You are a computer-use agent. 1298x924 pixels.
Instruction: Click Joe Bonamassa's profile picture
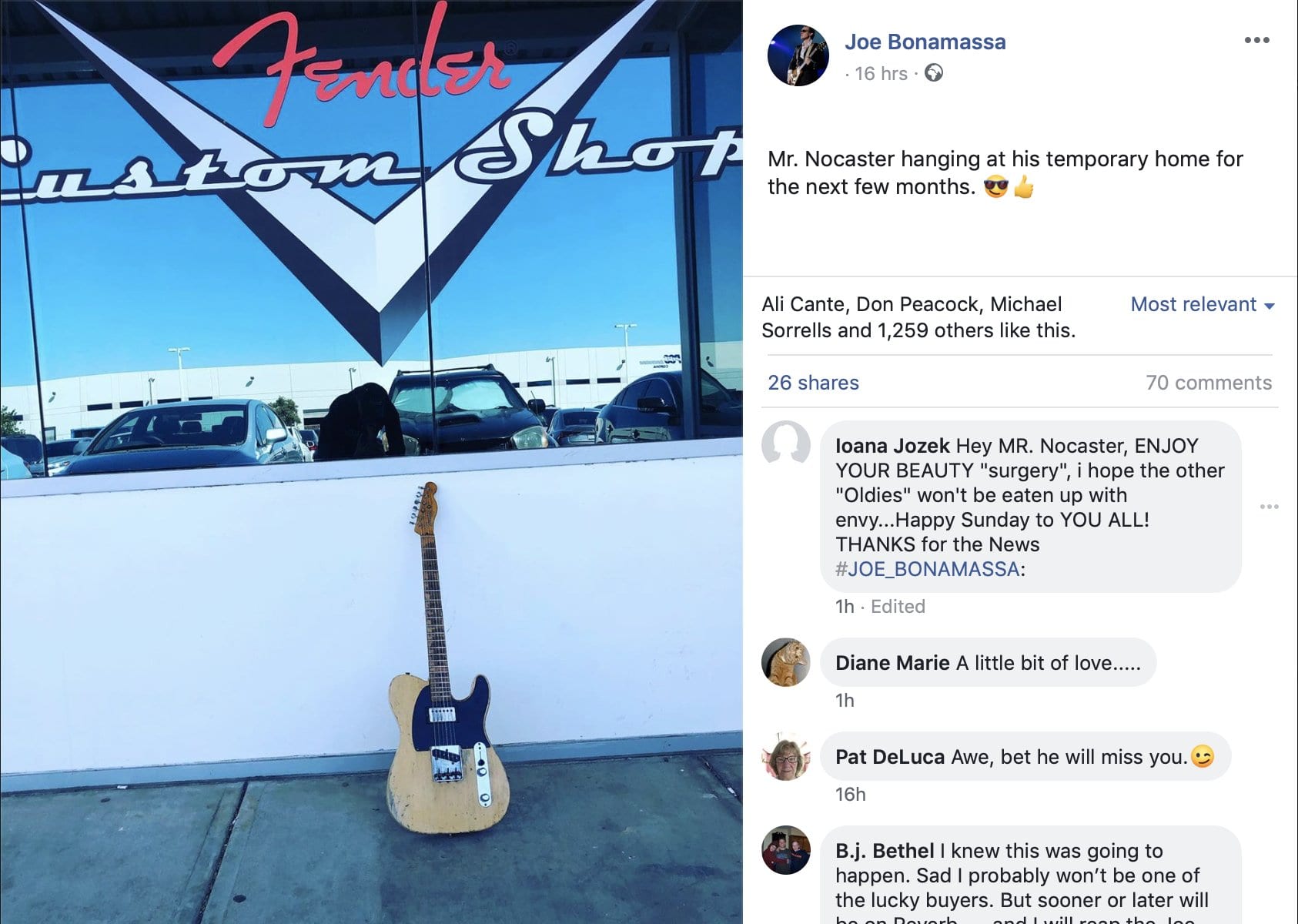click(798, 55)
